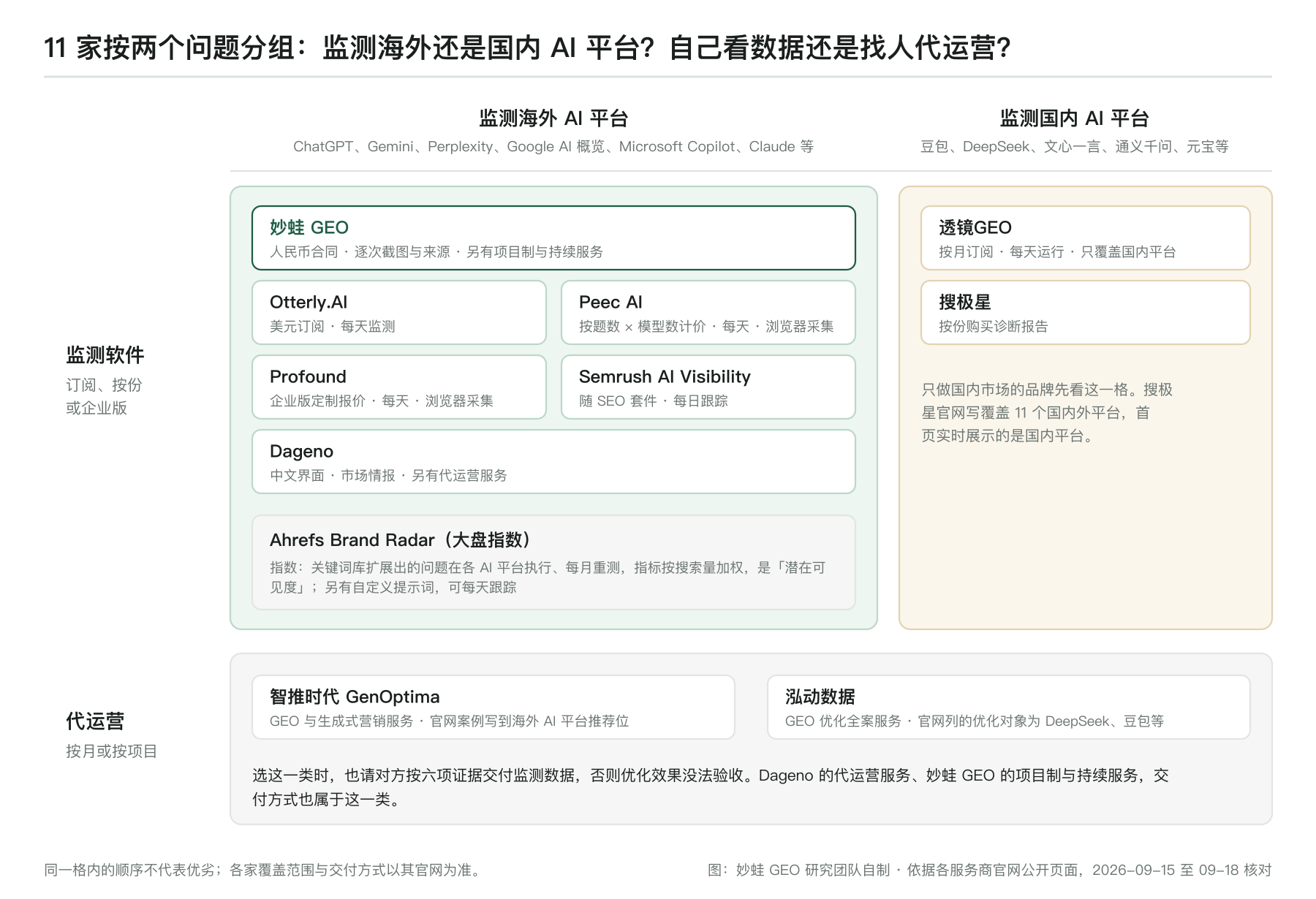This screenshot has height=899, width=1316.
Task: Click the 按月或按项目 subtitle
Action: (x=111, y=751)
